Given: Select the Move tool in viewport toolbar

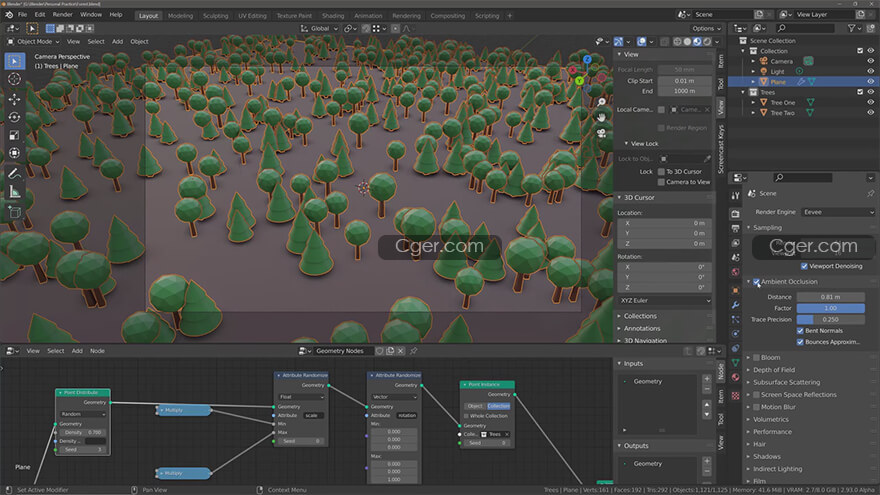Looking at the screenshot, I should [x=15, y=99].
